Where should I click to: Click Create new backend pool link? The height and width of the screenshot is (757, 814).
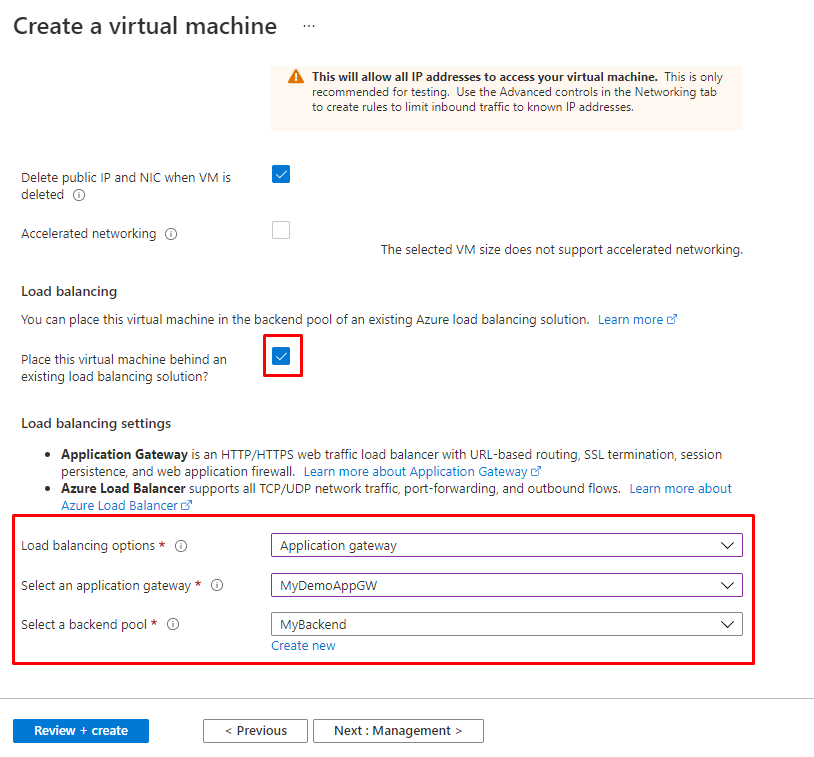[x=303, y=646]
